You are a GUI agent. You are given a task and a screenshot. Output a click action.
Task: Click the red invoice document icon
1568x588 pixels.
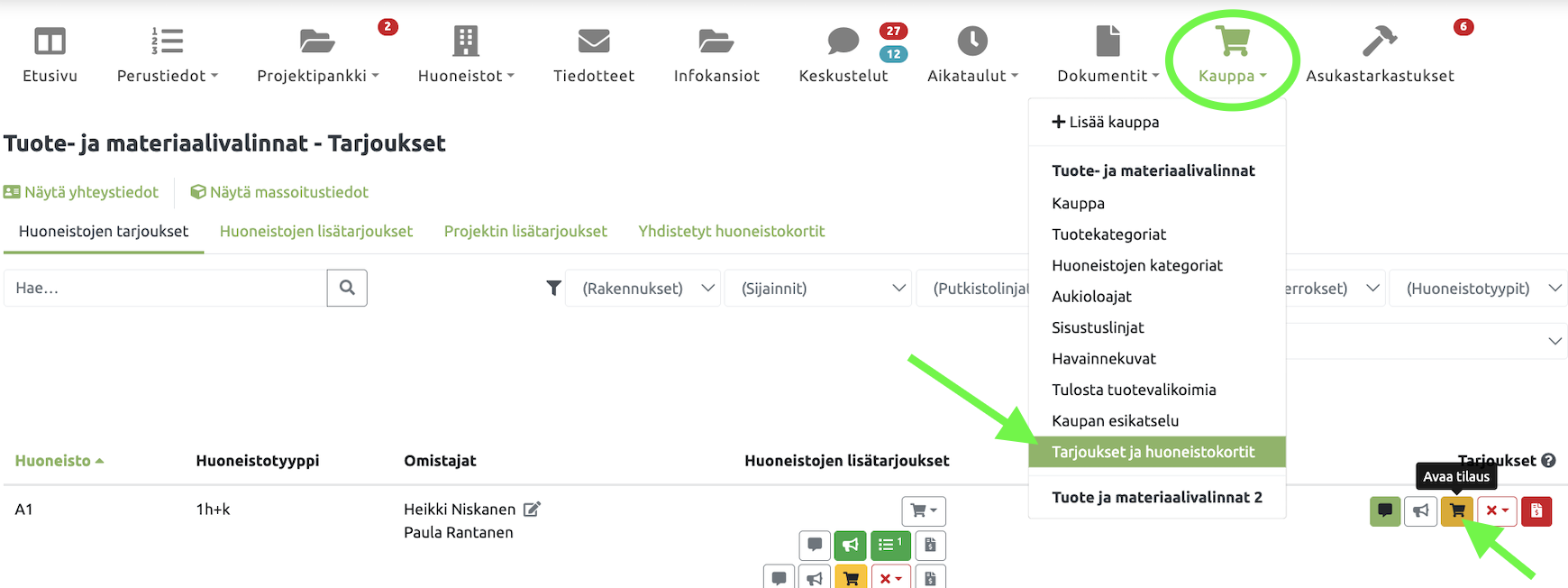[x=1536, y=511]
